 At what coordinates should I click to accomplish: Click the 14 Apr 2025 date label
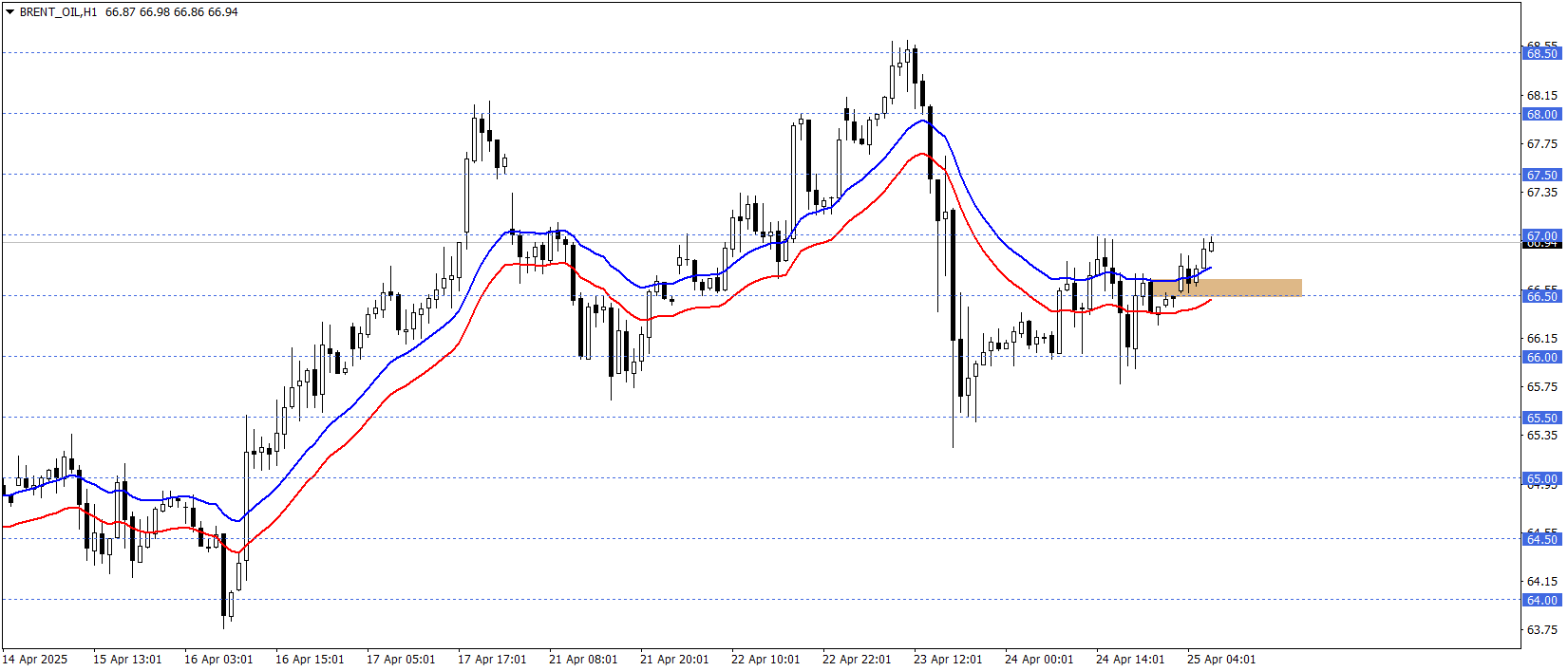tap(35, 659)
